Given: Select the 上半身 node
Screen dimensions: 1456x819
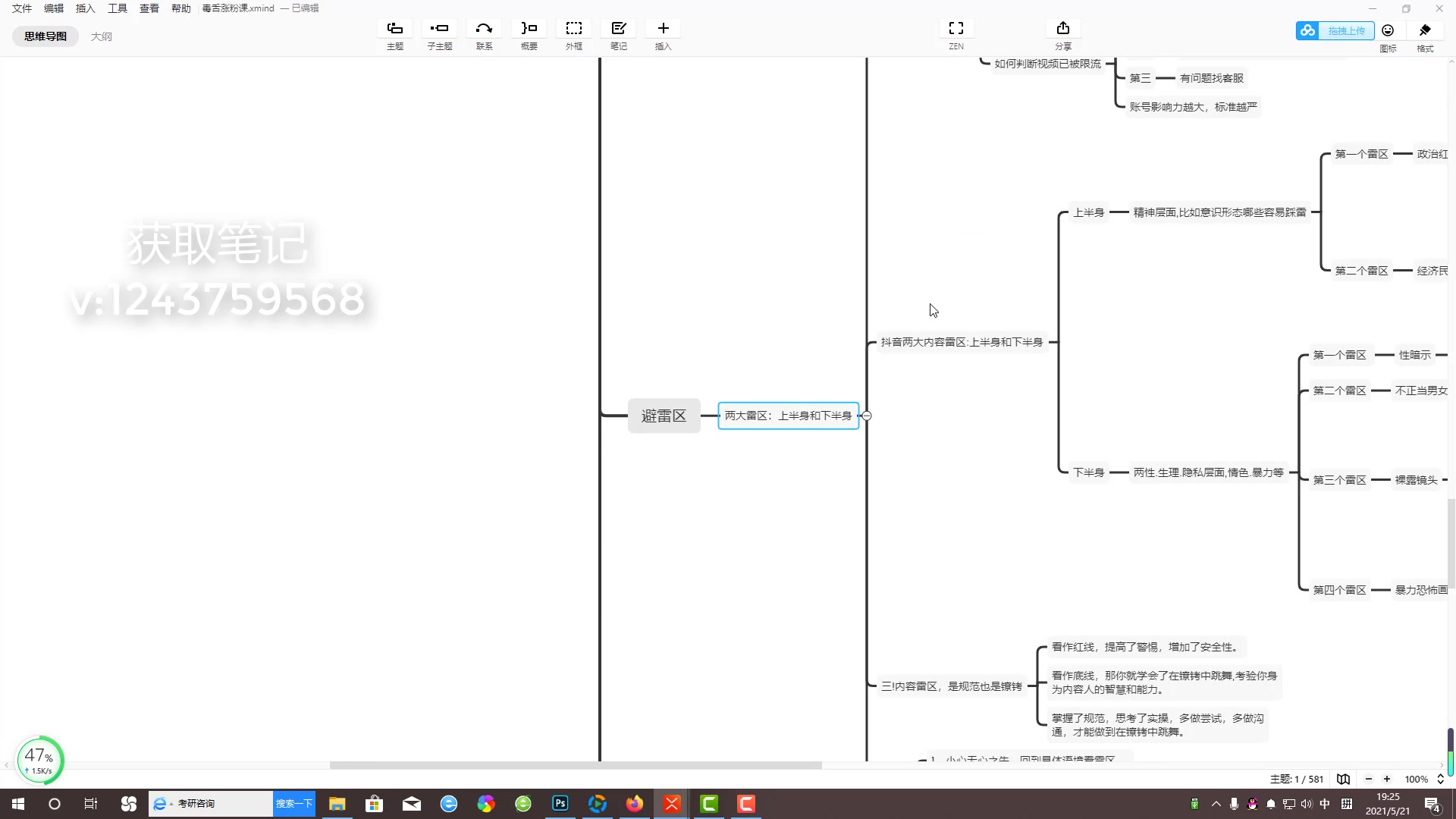Looking at the screenshot, I should (x=1088, y=212).
